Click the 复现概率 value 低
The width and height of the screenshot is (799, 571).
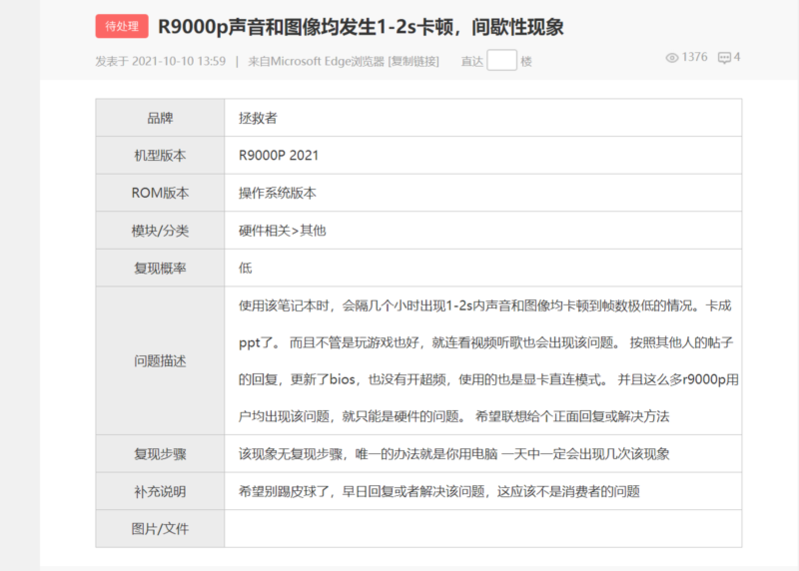pyautogui.click(x=245, y=268)
